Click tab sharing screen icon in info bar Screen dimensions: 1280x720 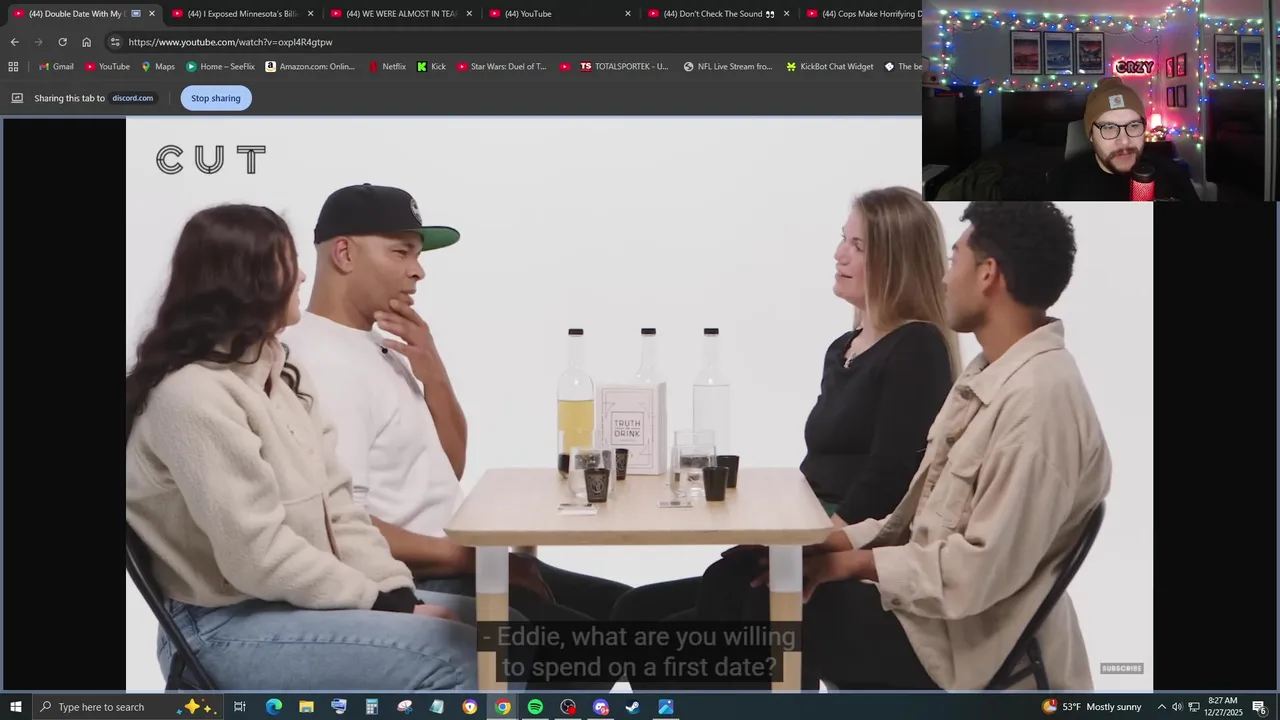pyautogui.click(x=17, y=98)
